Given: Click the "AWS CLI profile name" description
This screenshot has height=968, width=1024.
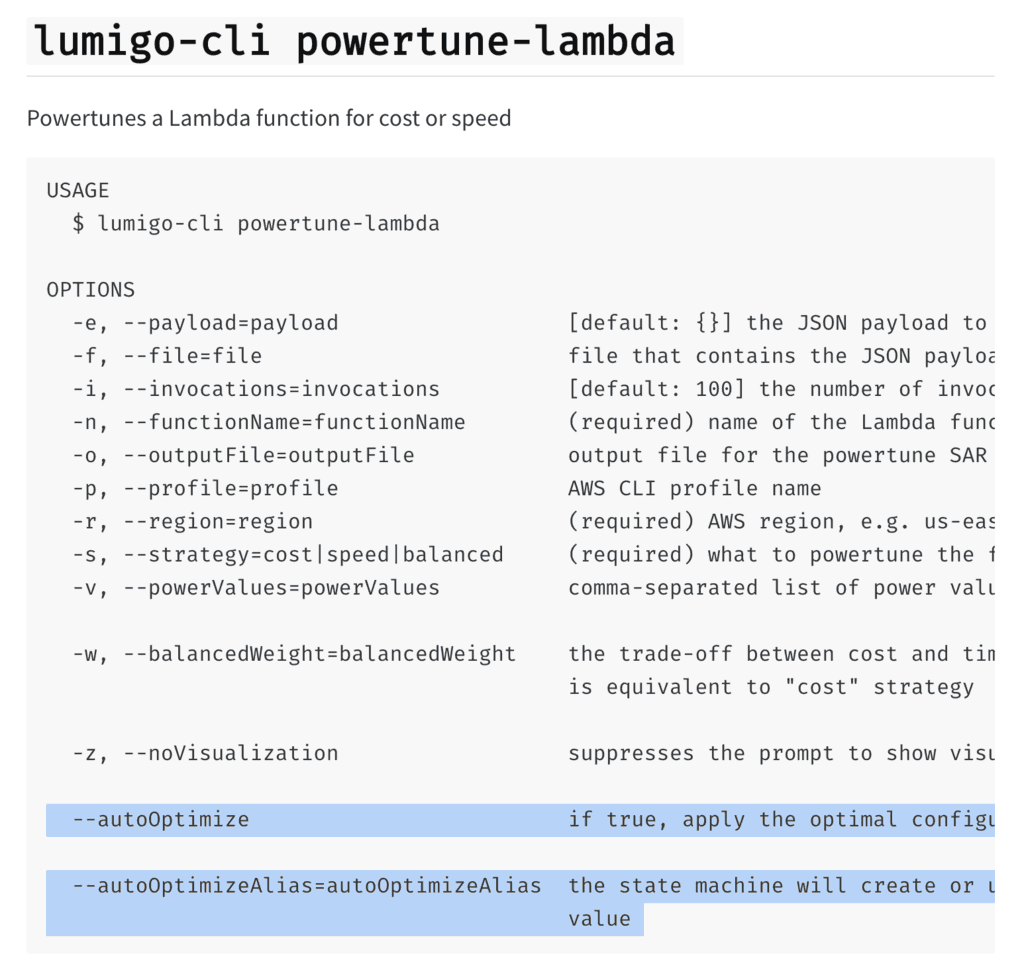Looking at the screenshot, I should pyautogui.click(x=695, y=488).
